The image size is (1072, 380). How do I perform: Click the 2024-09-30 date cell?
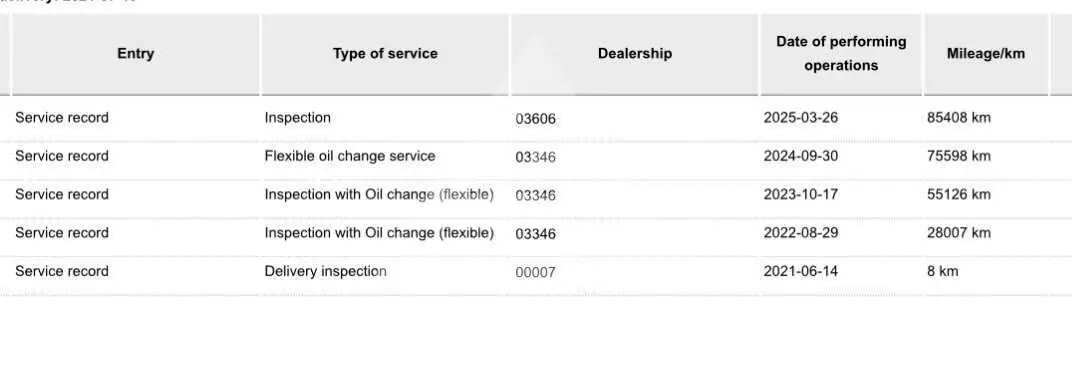point(801,156)
